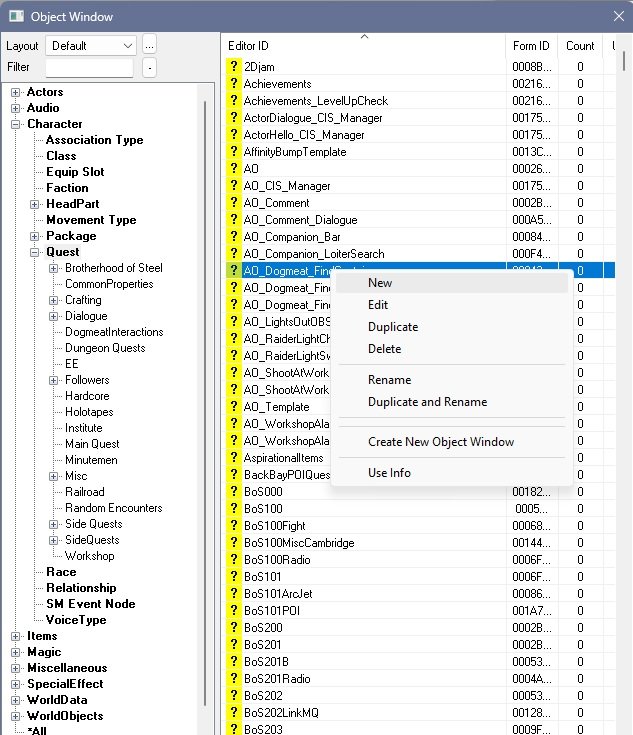Expand the HeadPart node

34,204
